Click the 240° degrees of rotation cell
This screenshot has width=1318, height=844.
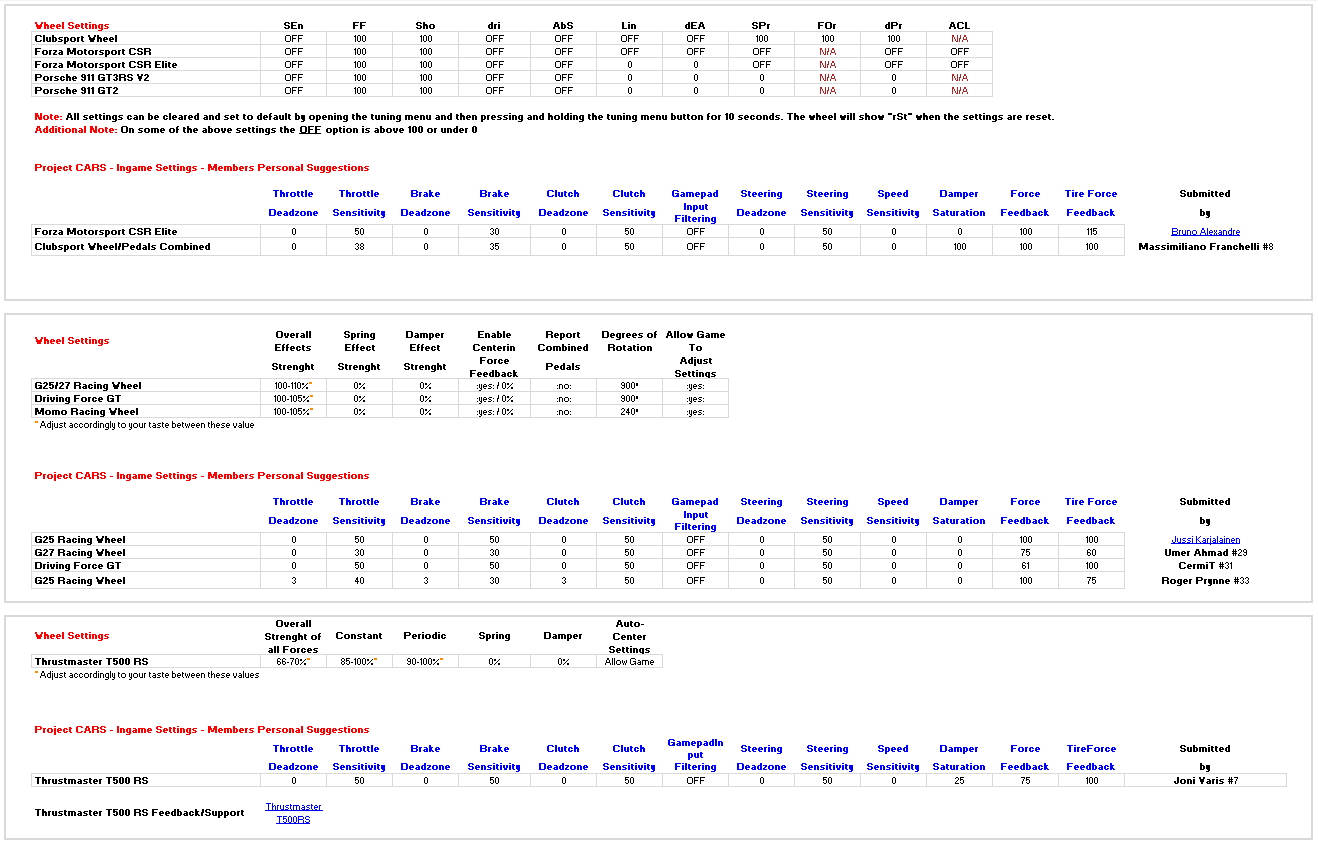(x=629, y=412)
